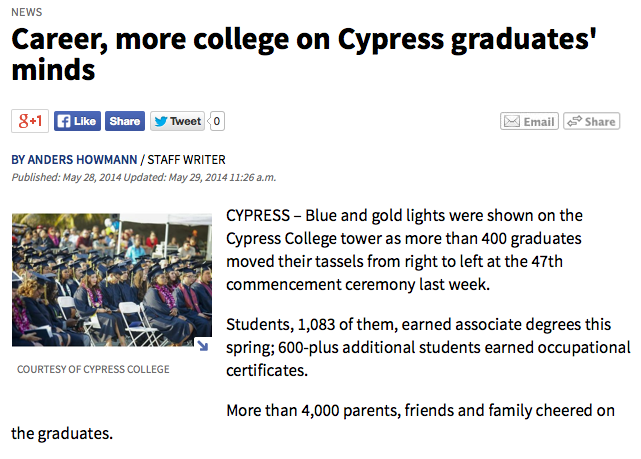
Task: Click the Courtesy of Cypress College caption
Action: point(93,369)
